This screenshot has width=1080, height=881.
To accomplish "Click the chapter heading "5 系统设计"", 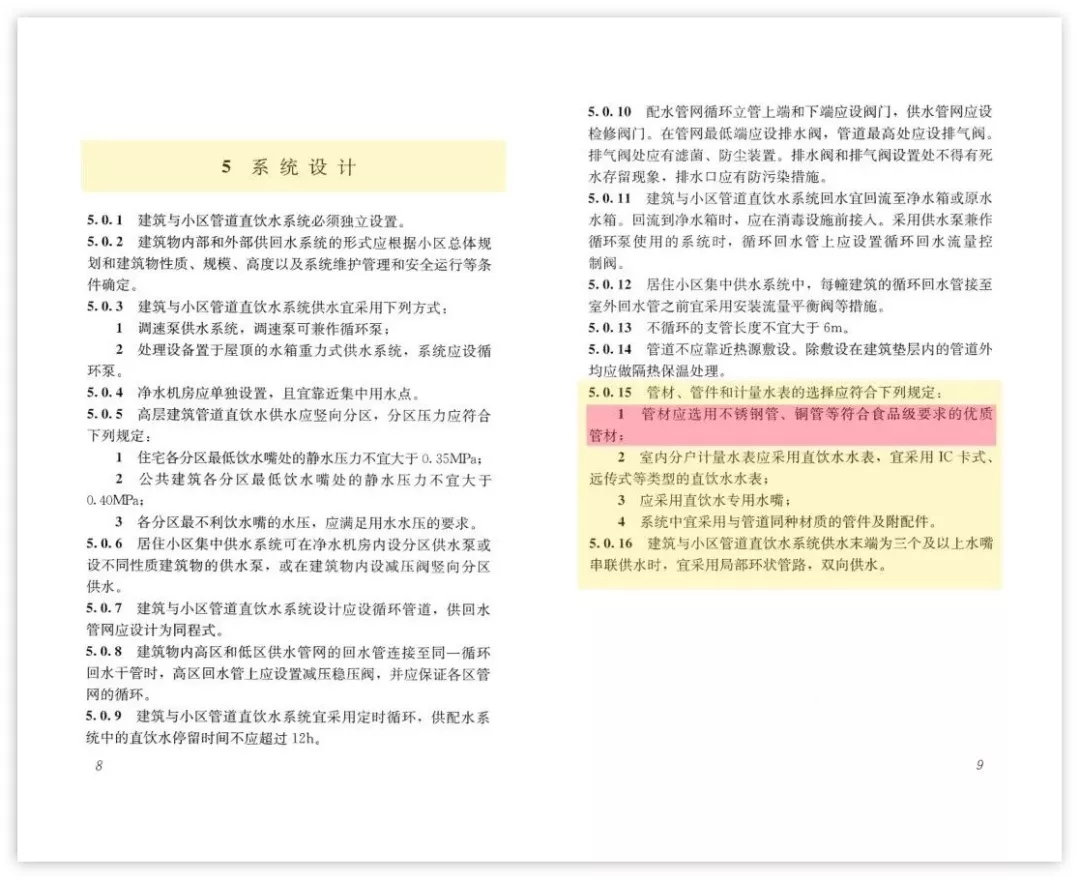I will [x=290, y=167].
